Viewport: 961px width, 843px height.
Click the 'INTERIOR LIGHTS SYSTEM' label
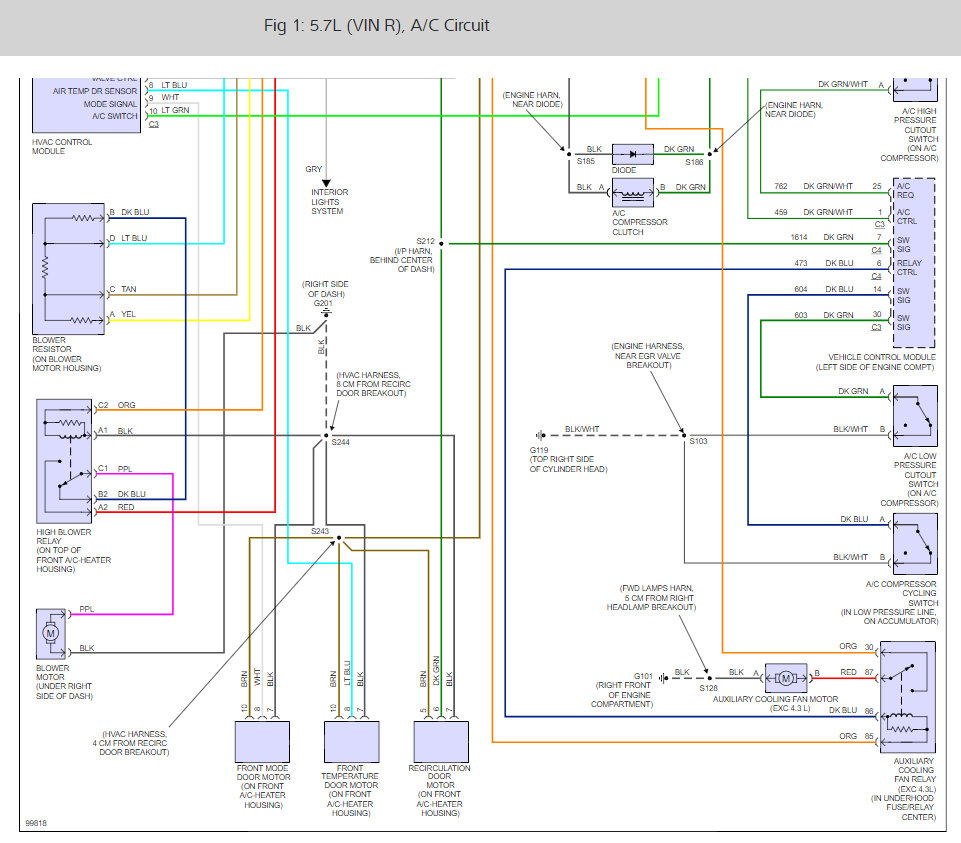[x=329, y=202]
